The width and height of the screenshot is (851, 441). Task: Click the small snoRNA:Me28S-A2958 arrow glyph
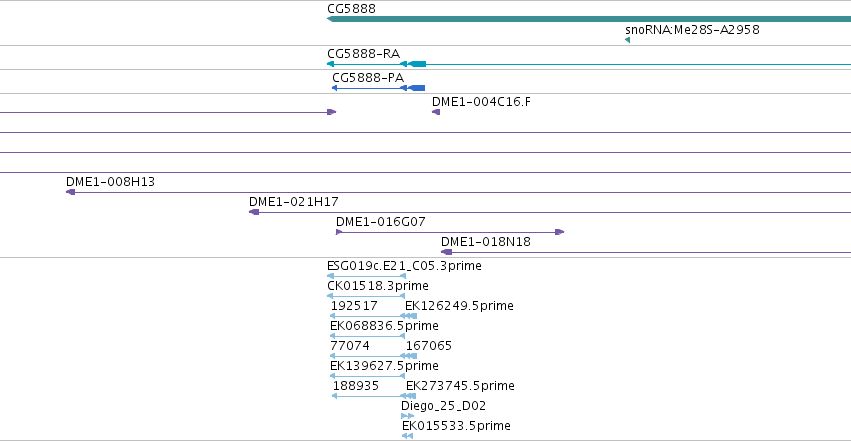coord(627,40)
